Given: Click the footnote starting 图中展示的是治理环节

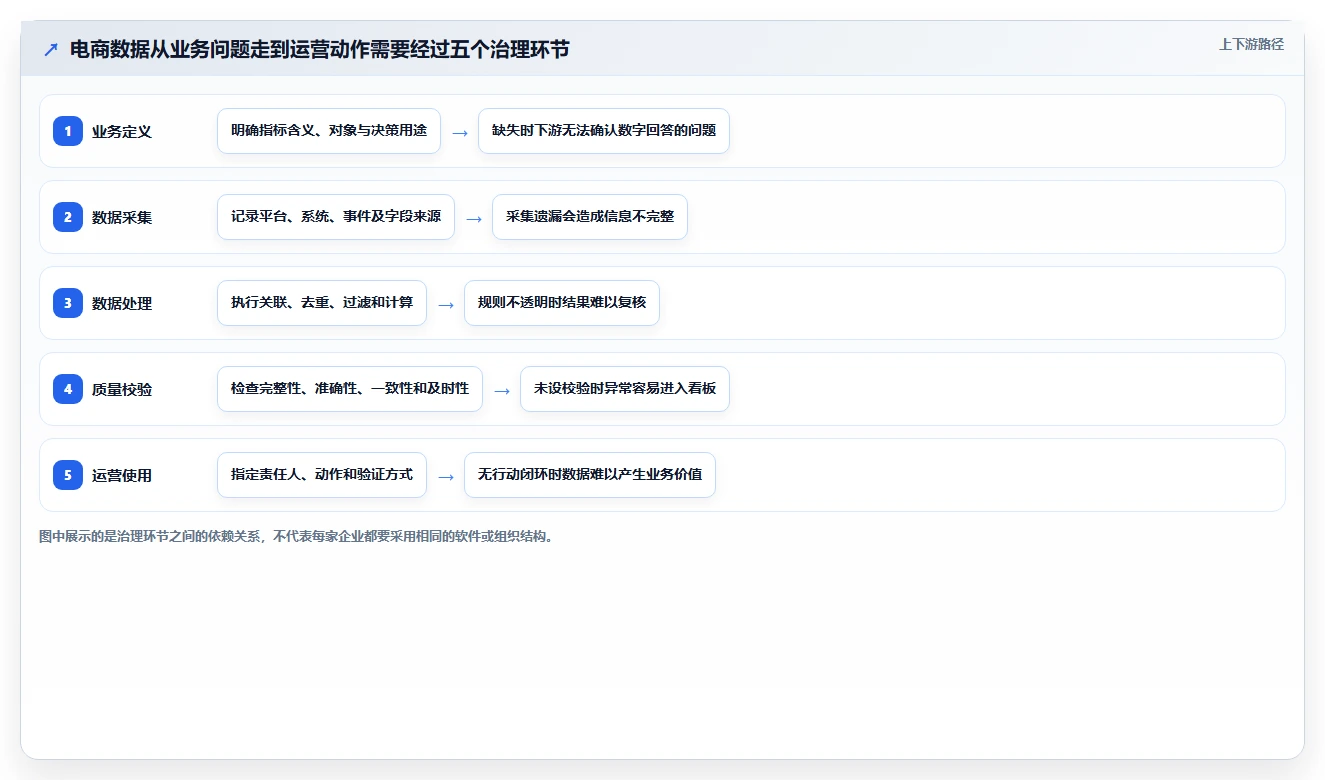Looking at the screenshot, I should click(296, 537).
